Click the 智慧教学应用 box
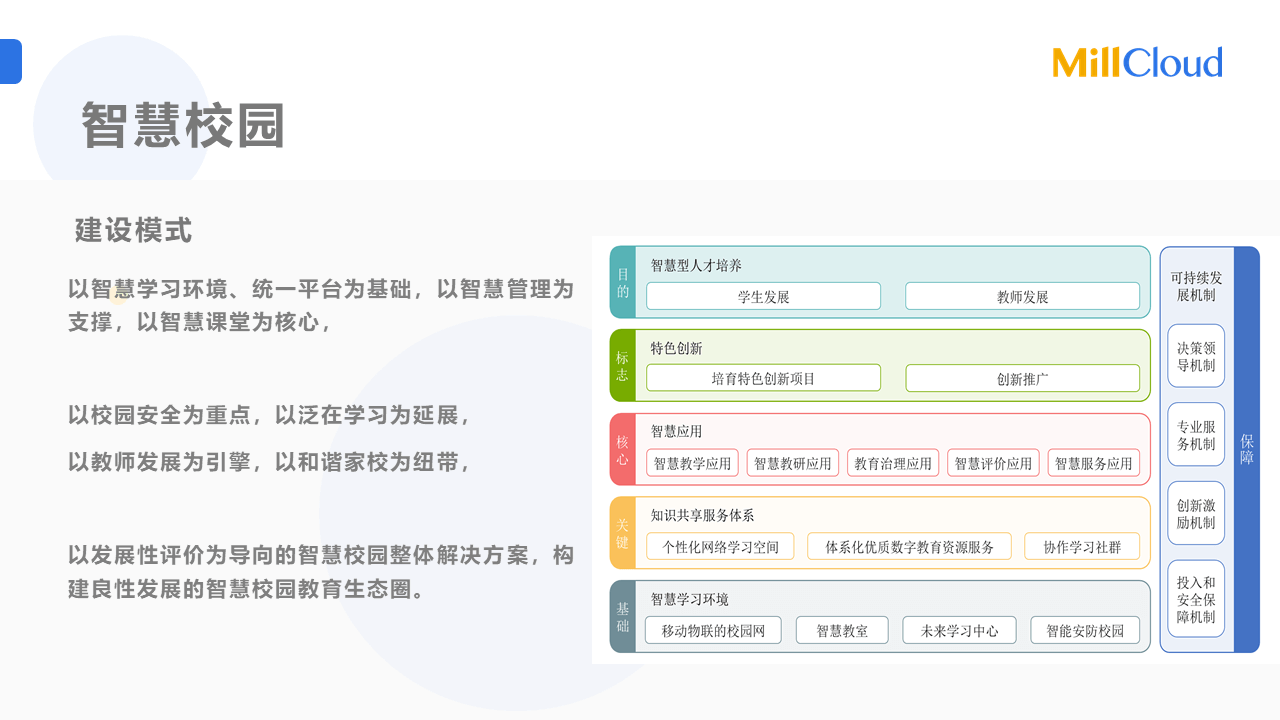This screenshot has width=1280, height=720. tap(692, 463)
